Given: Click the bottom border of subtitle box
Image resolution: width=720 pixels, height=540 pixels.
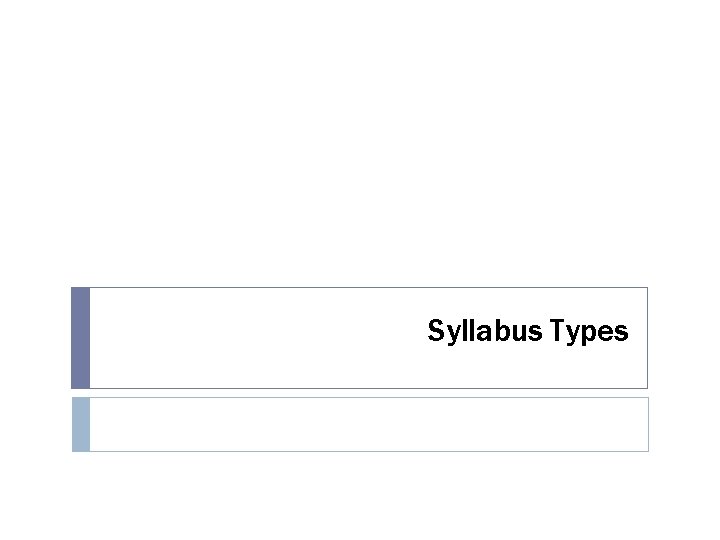Looking at the screenshot, I should coord(360,450).
